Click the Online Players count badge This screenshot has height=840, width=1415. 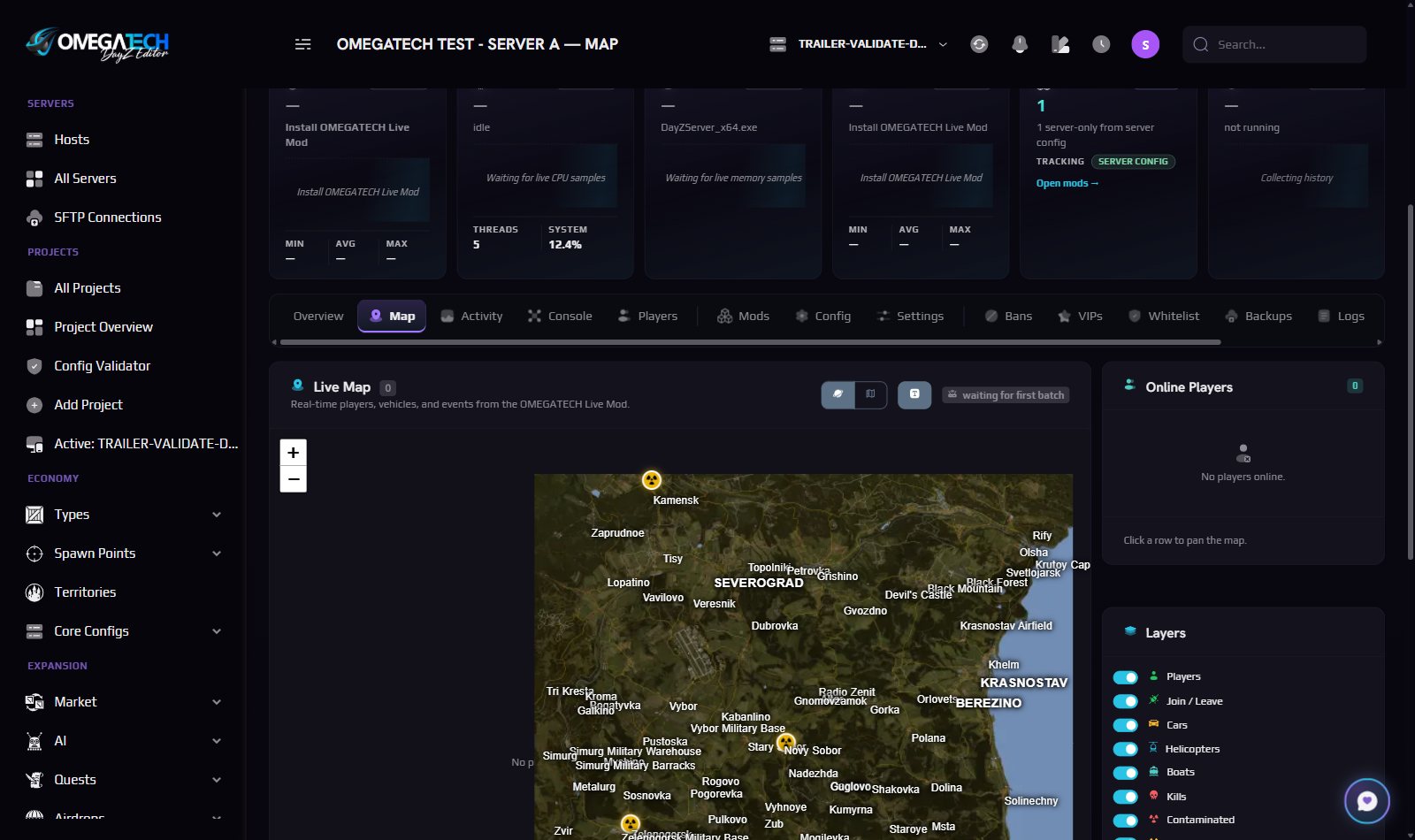[x=1354, y=386]
